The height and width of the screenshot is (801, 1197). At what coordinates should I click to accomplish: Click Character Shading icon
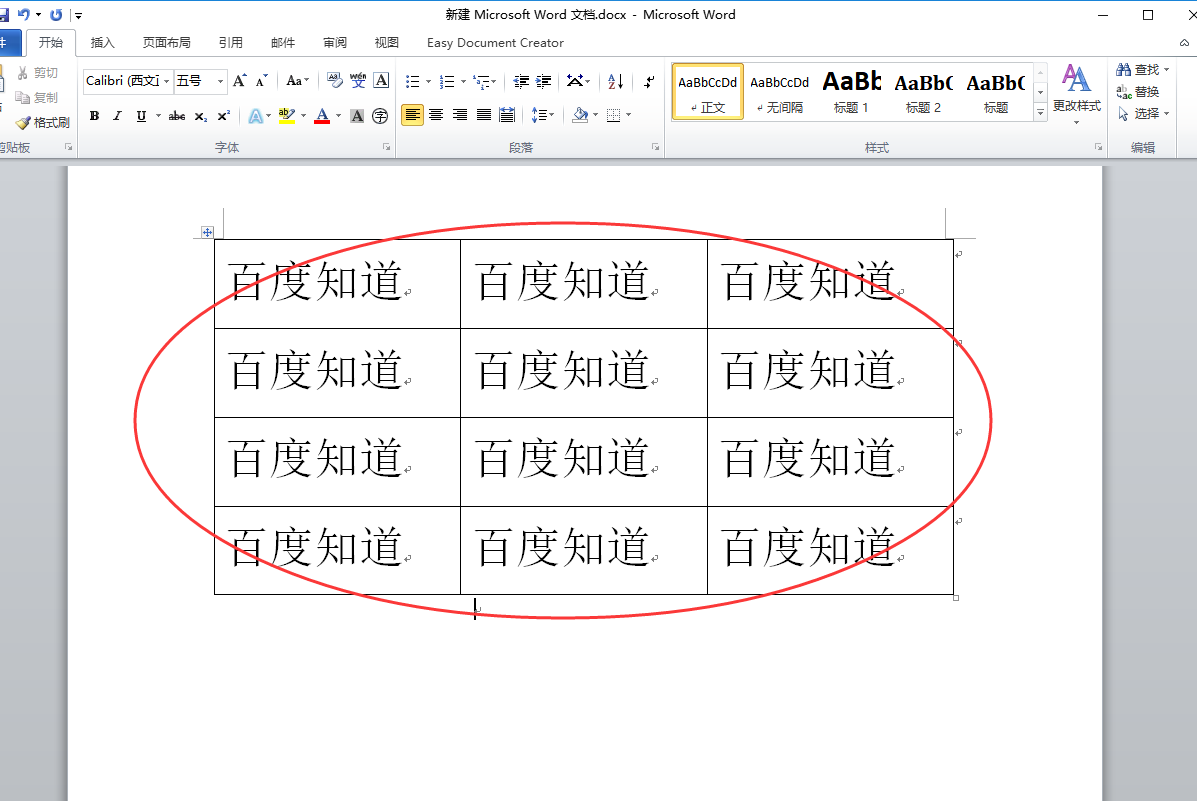pos(357,116)
